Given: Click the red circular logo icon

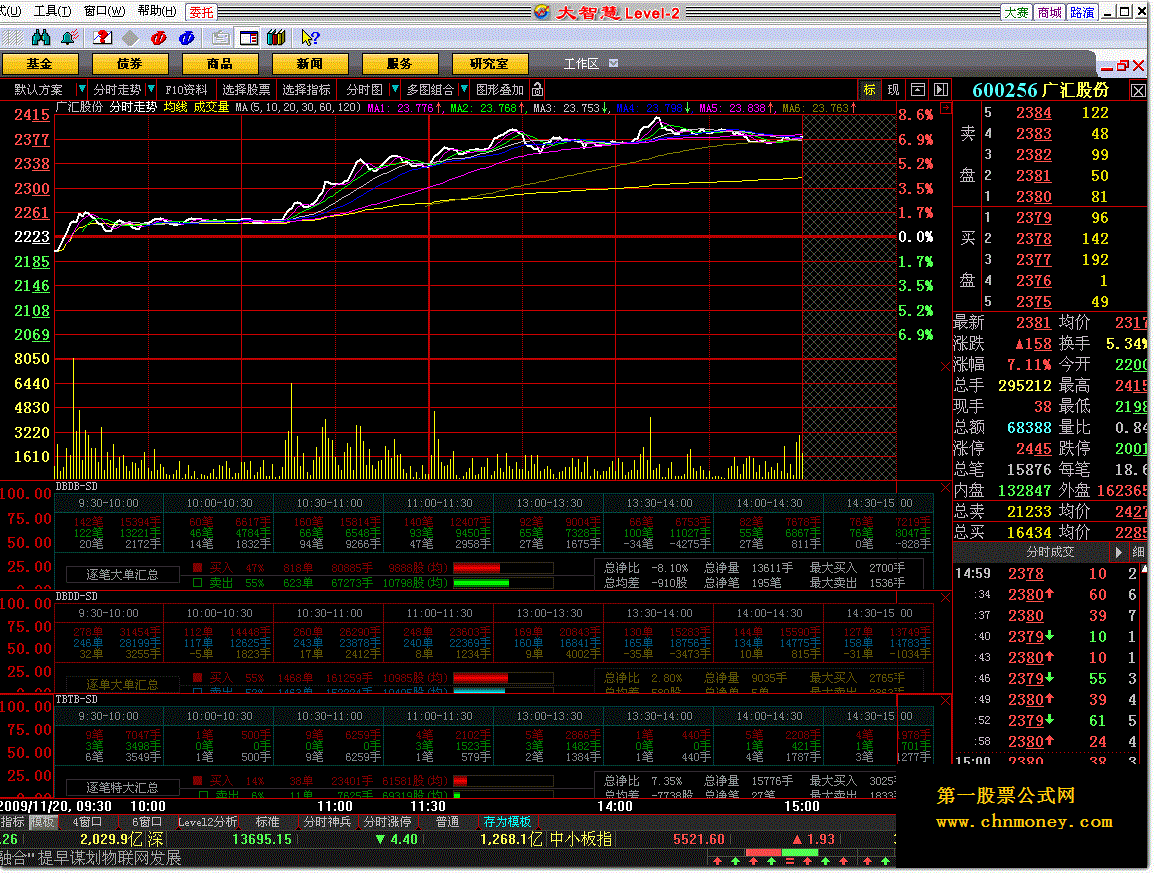Looking at the screenshot, I should click(158, 37).
